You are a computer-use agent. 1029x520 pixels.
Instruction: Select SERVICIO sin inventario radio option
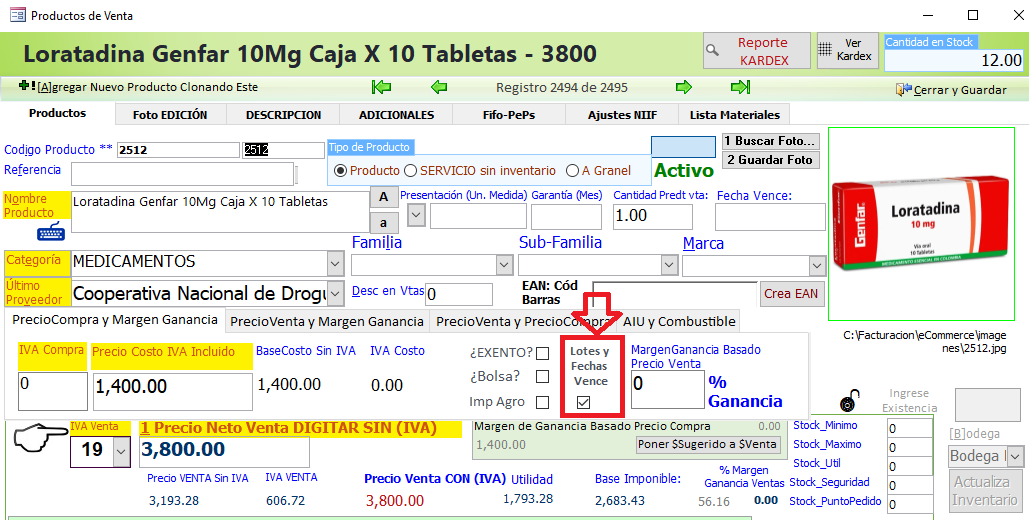click(410, 171)
